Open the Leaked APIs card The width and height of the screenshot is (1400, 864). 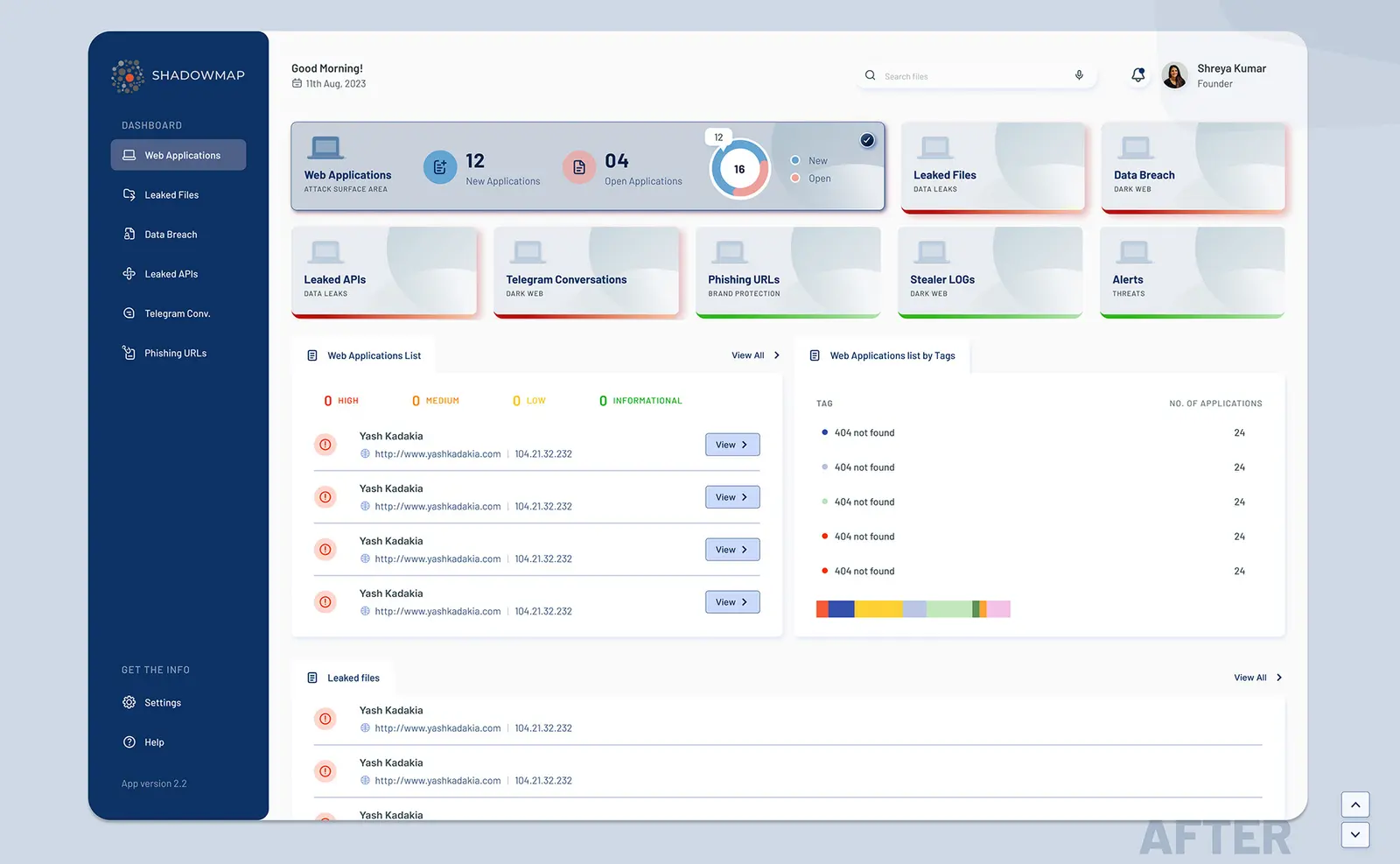click(x=384, y=272)
